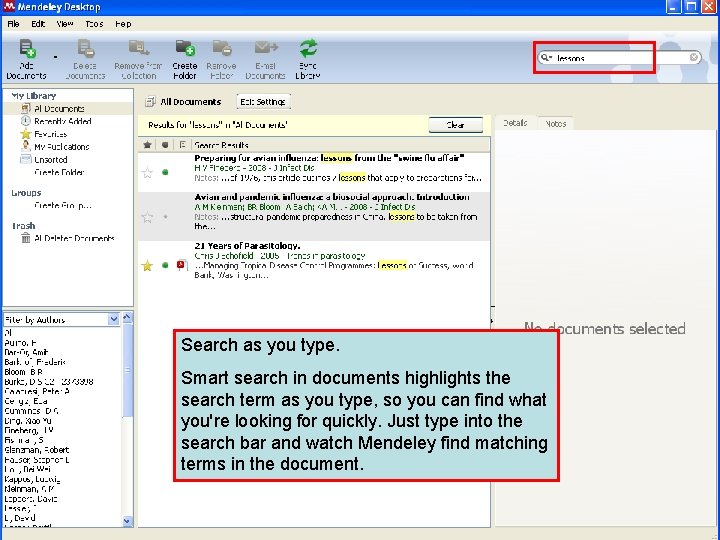The height and width of the screenshot is (540, 720).
Task: Click author list scrollbar down arrow
Action: pos(127,521)
